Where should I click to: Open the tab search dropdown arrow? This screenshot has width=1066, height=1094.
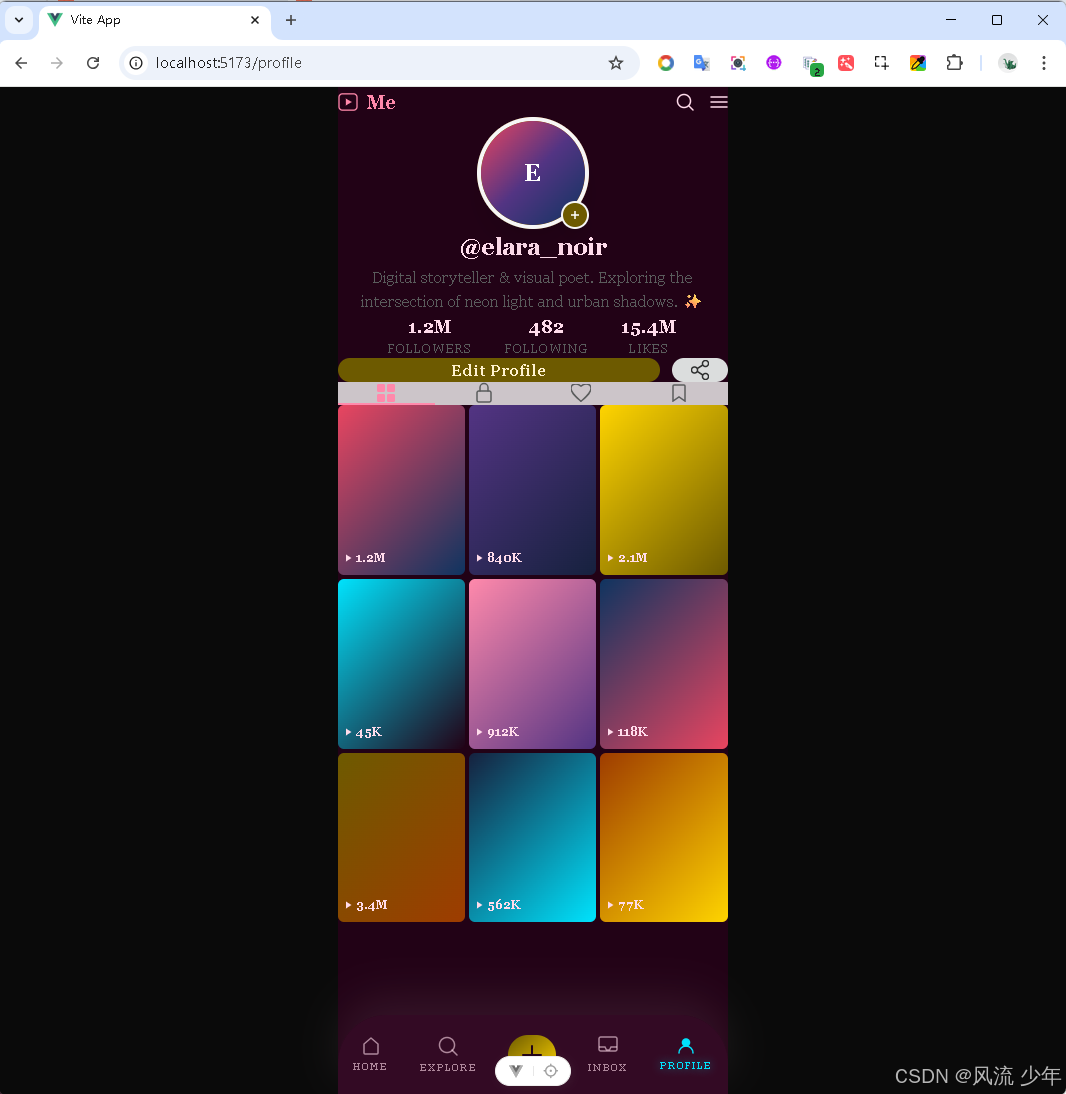[19, 20]
